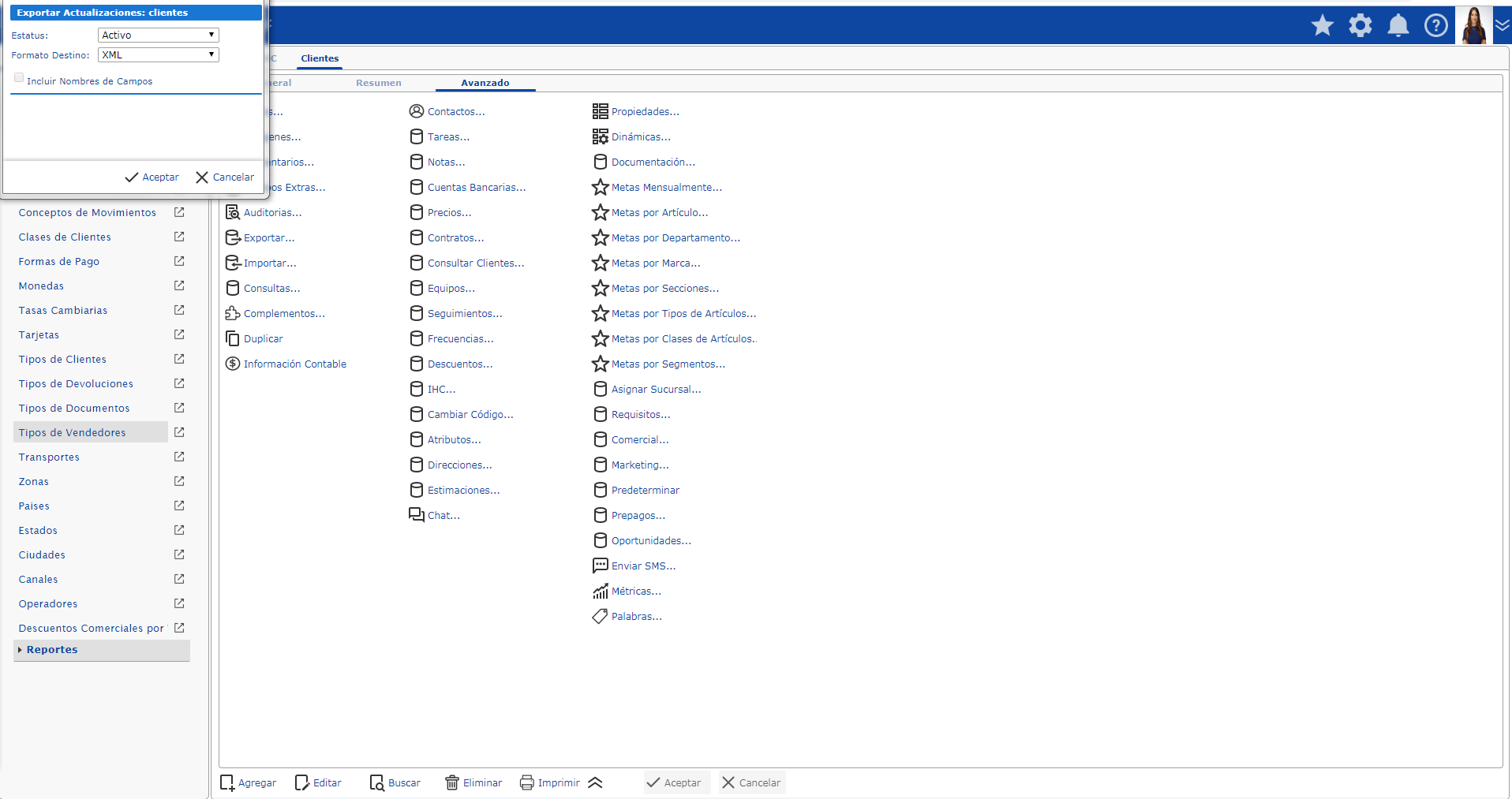Open Enviar SMS message icon
Viewport: 1512px width, 799px height.
point(601,566)
